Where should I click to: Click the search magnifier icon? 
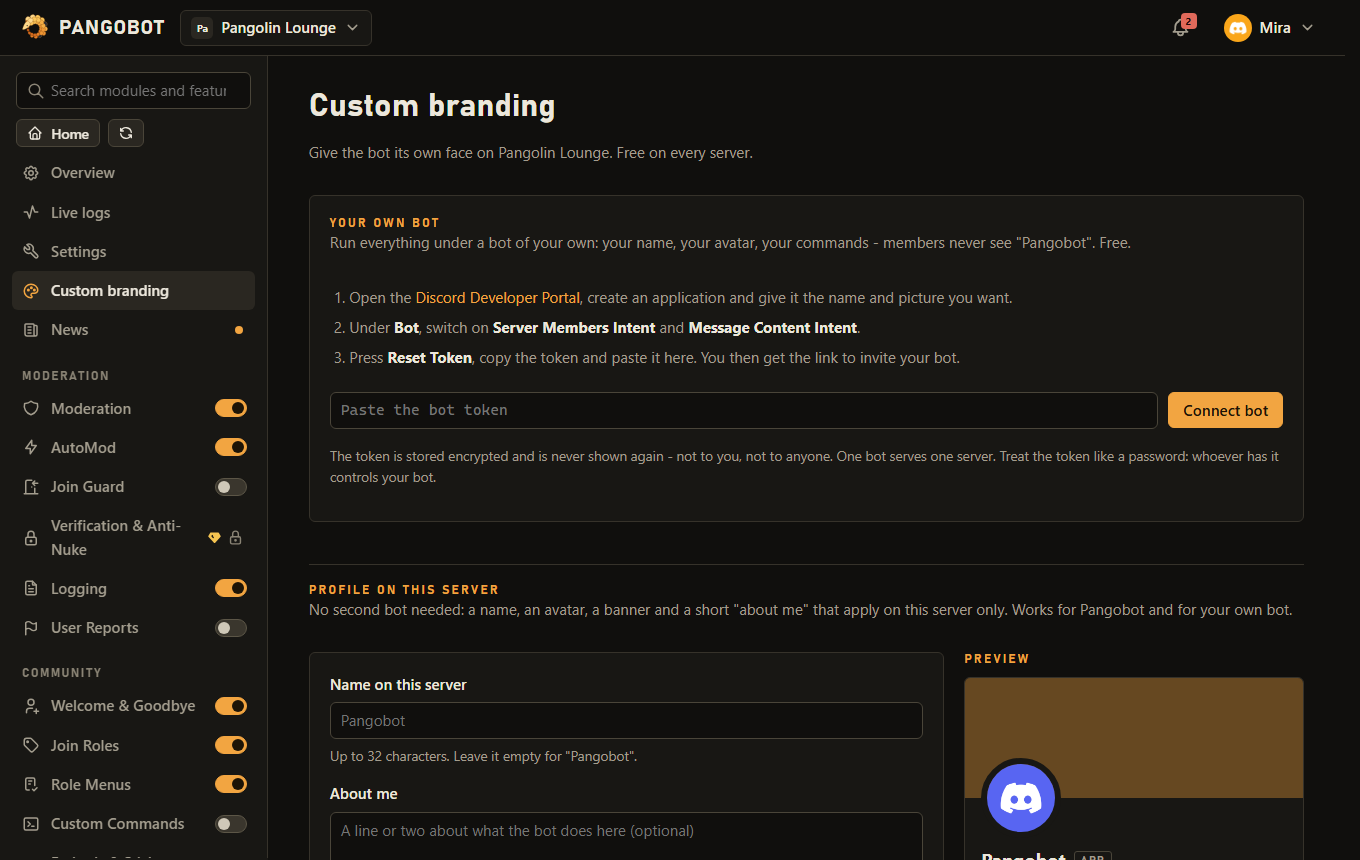pyautogui.click(x=36, y=91)
